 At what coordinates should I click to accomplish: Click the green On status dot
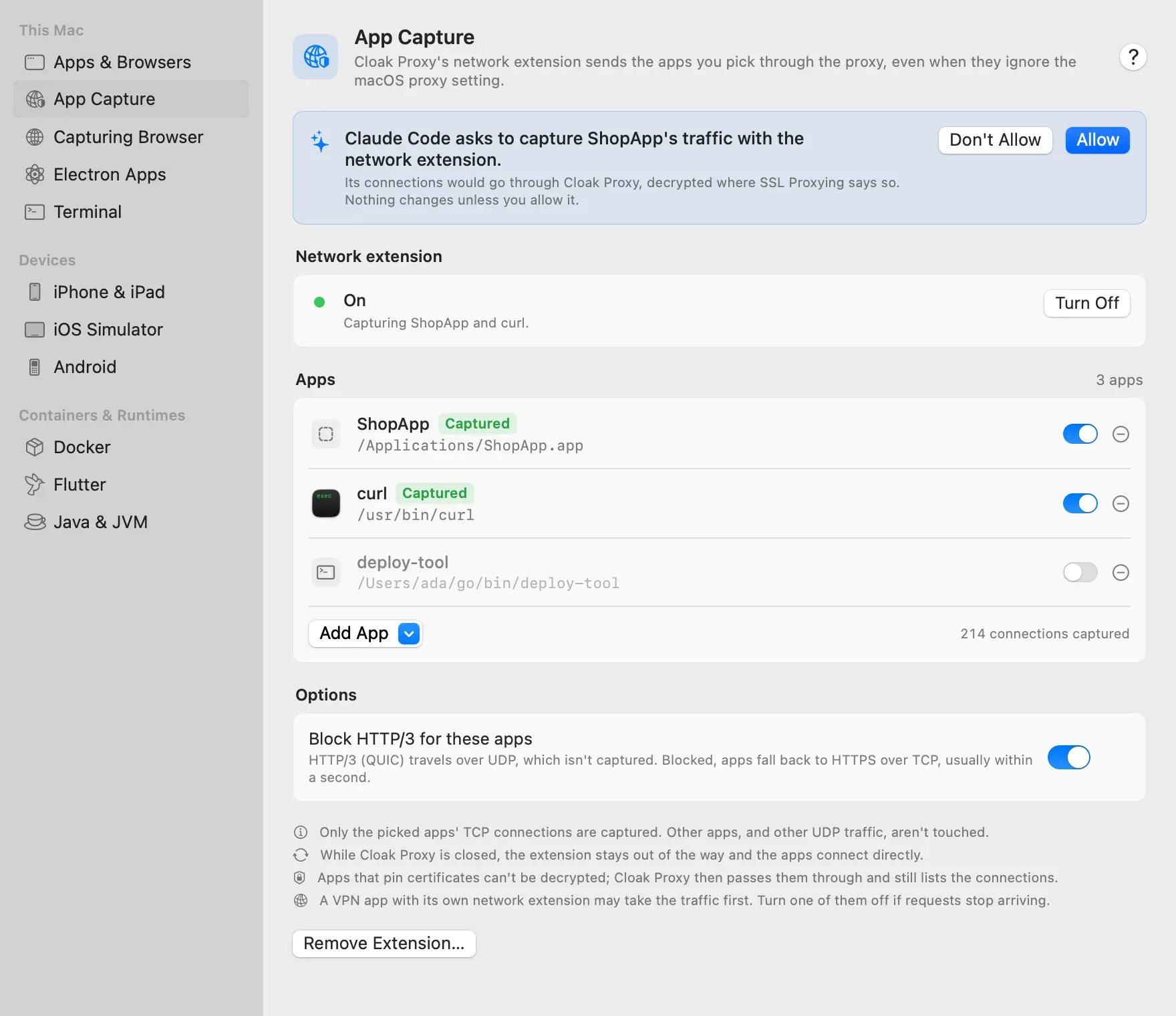tap(319, 302)
